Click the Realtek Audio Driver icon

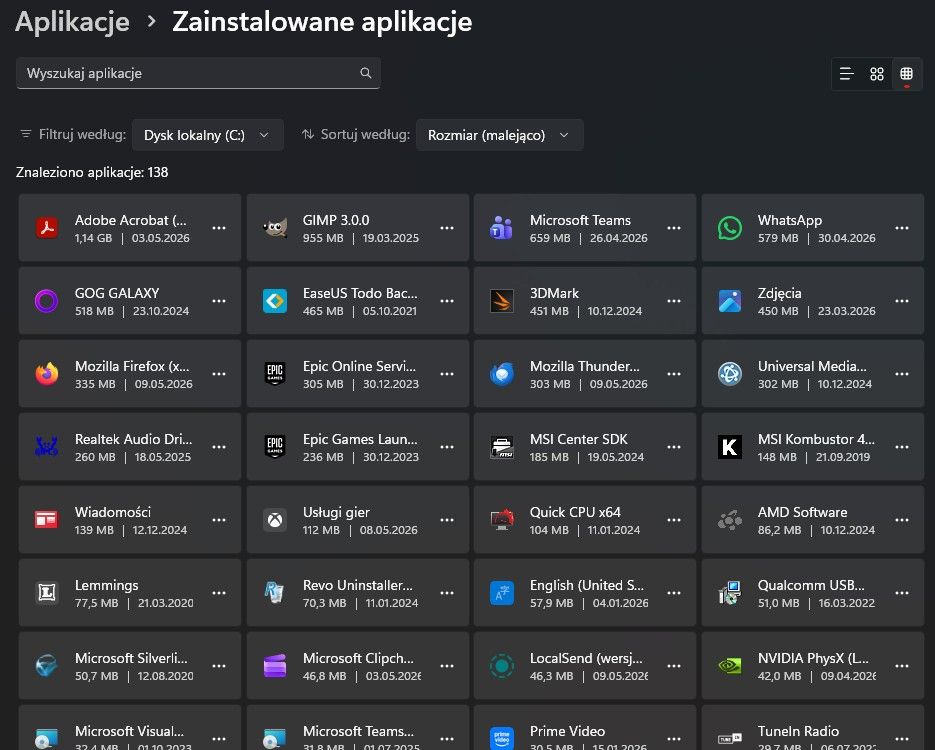click(x=47, y=447)
